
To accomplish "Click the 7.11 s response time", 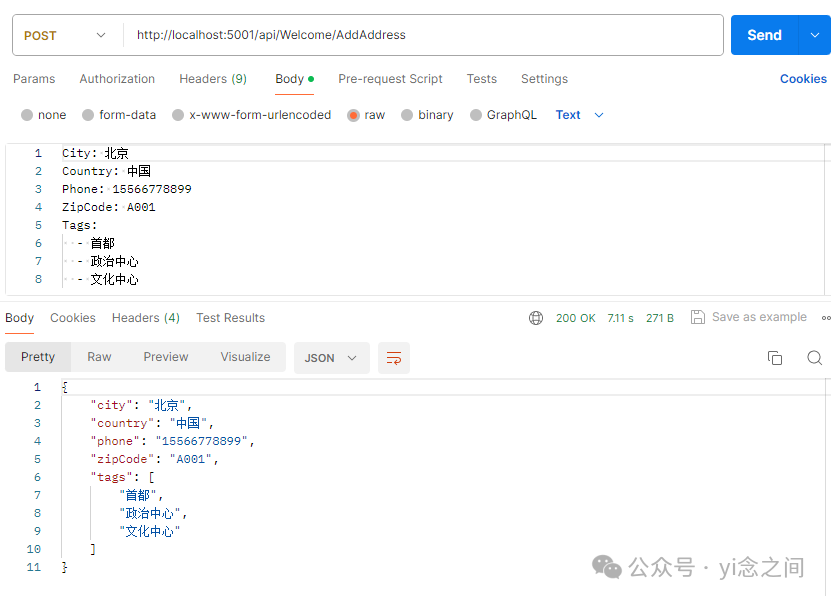I will tap(621, 318).
